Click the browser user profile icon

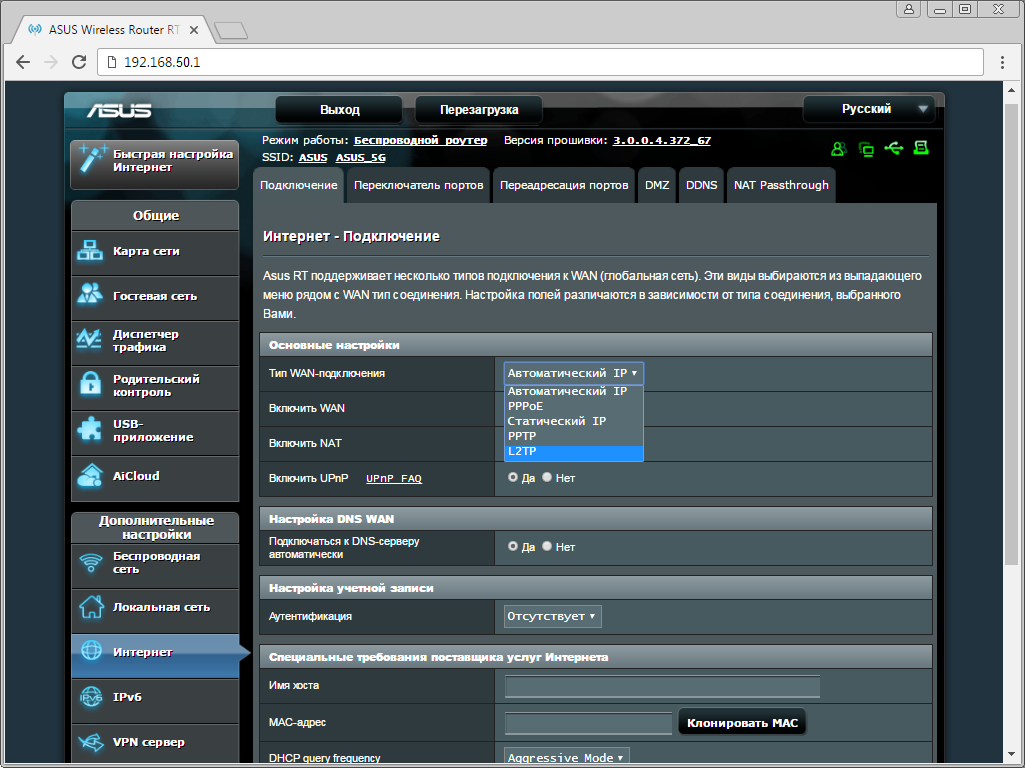coord(909,9)
